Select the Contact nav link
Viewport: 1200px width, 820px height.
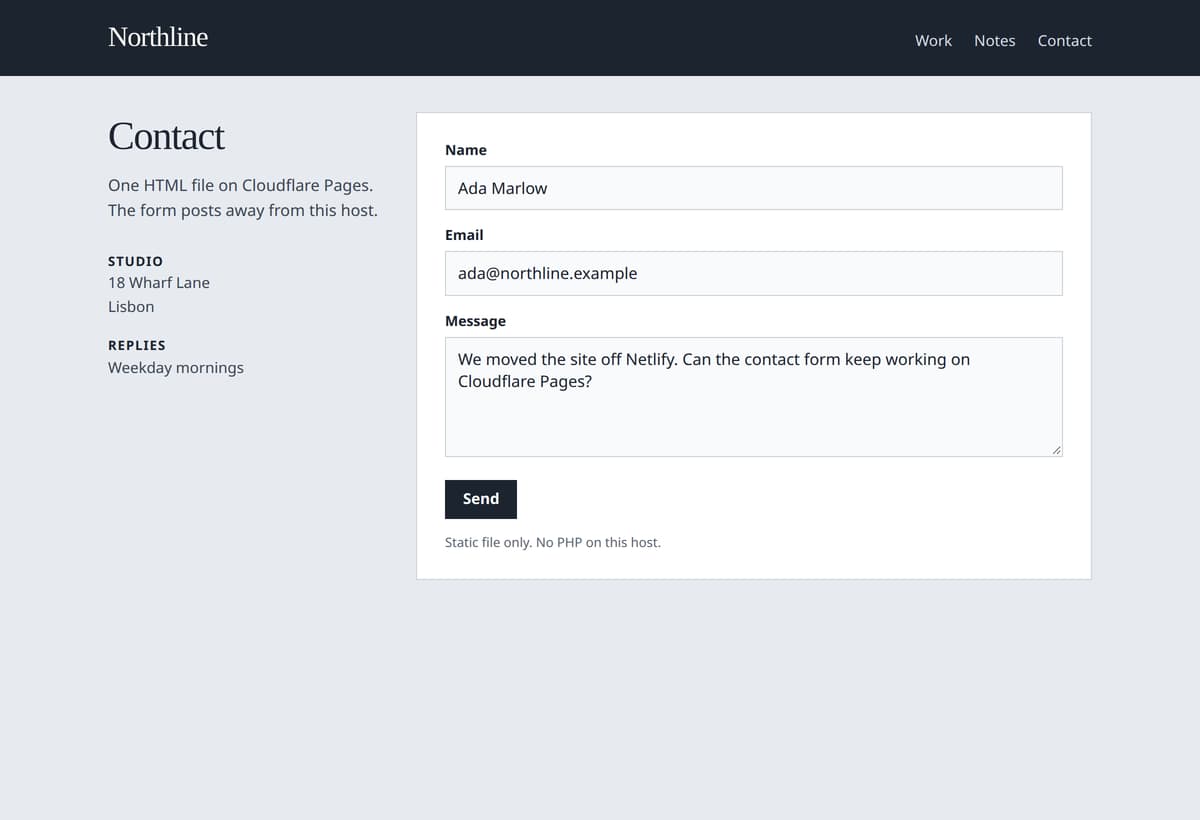pos(1064,41)
